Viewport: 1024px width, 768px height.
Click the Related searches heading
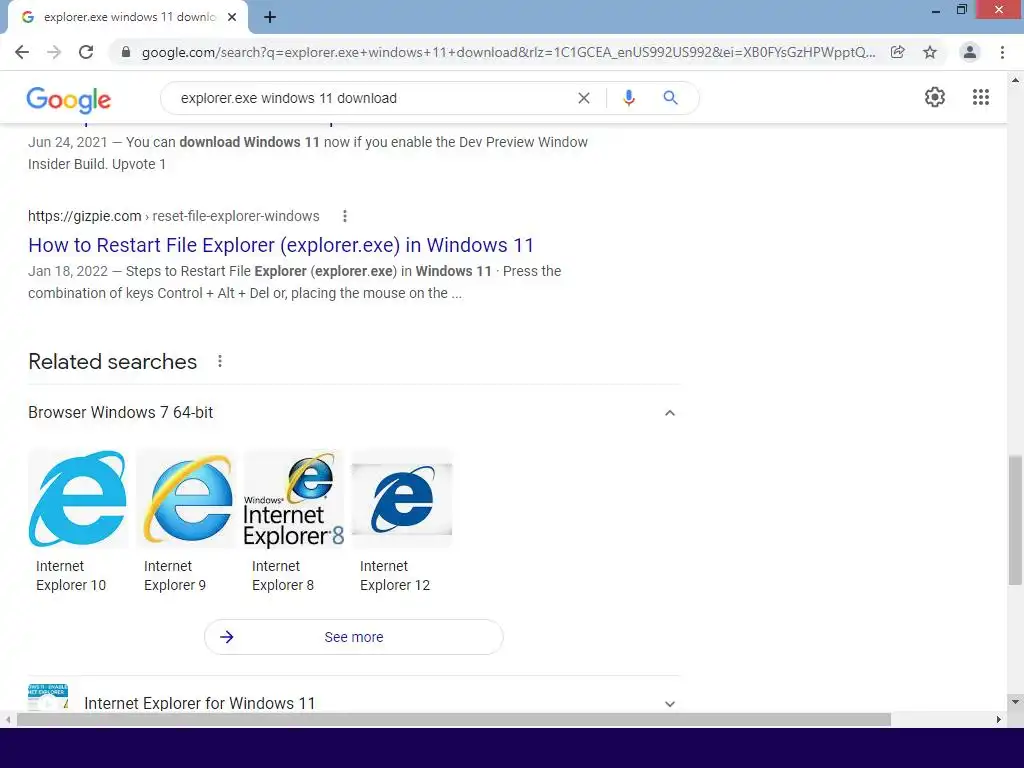[x=112, y=361]
